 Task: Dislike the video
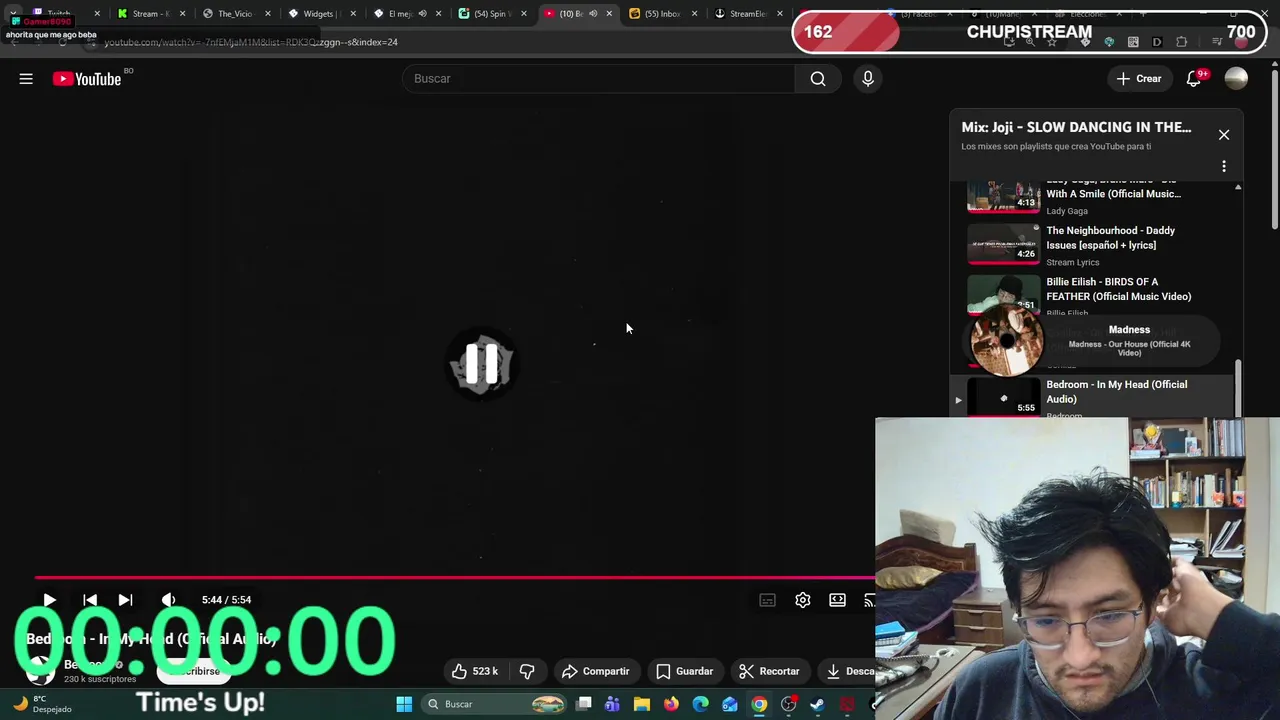pyautogui.click(x=527, y=671)
